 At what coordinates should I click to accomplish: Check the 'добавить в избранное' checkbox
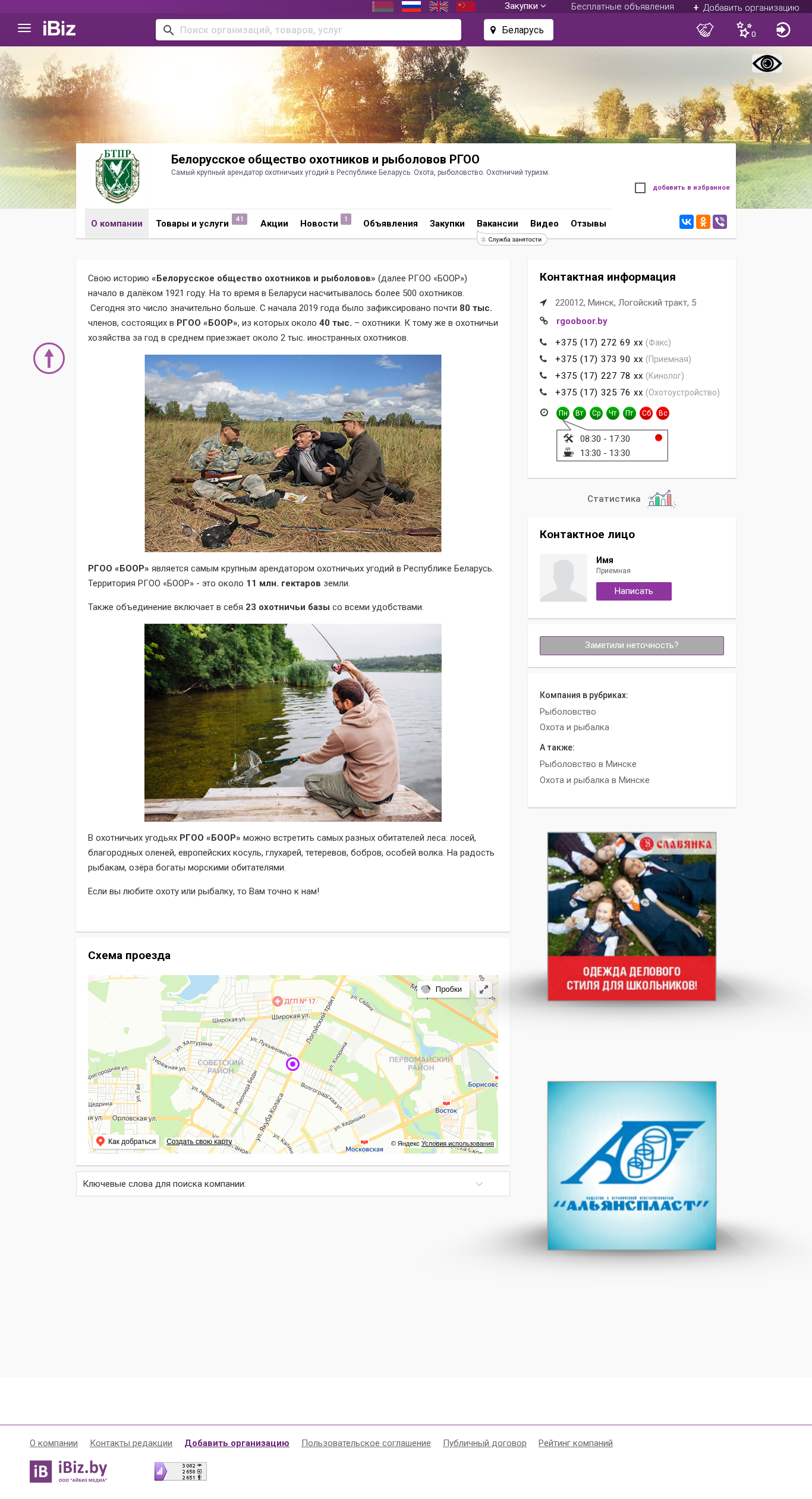click(x=640, y=188)
